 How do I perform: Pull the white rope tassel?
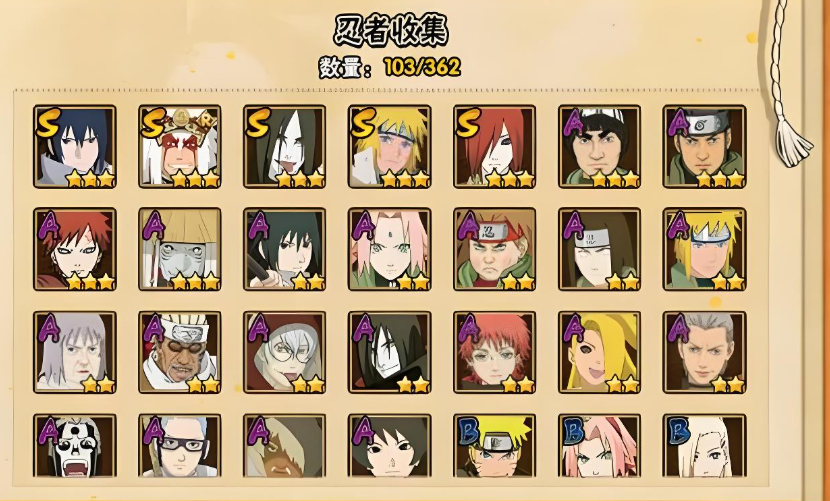(x=790, y=139)
